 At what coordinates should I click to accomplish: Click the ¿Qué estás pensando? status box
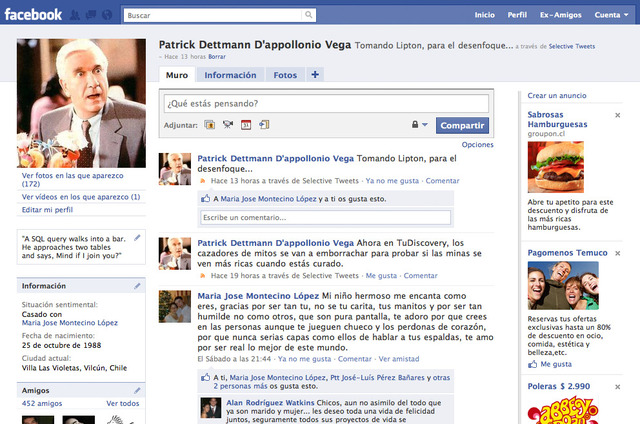click(326, 103)
